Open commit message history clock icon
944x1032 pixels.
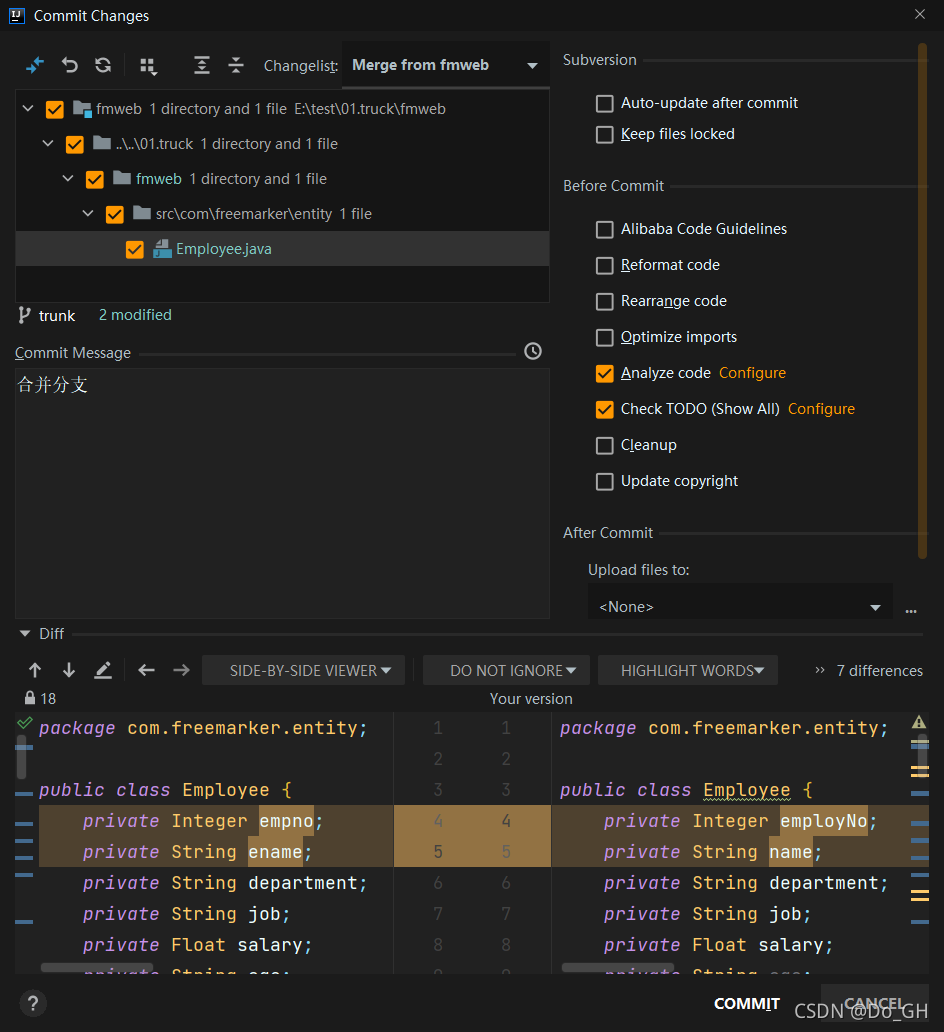point(533,351)
